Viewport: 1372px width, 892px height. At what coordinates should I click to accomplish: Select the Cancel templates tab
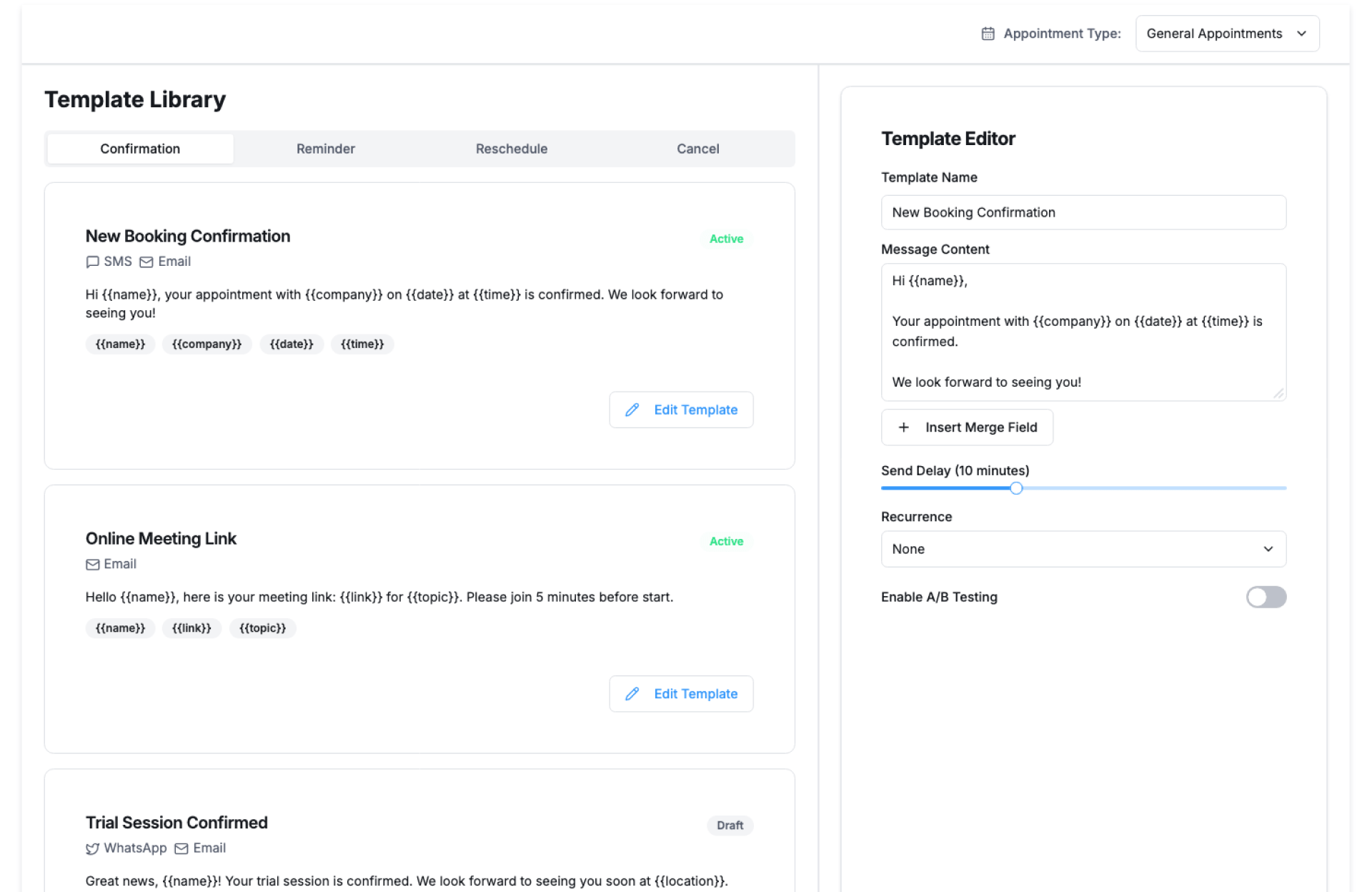(x=697, y=149)
